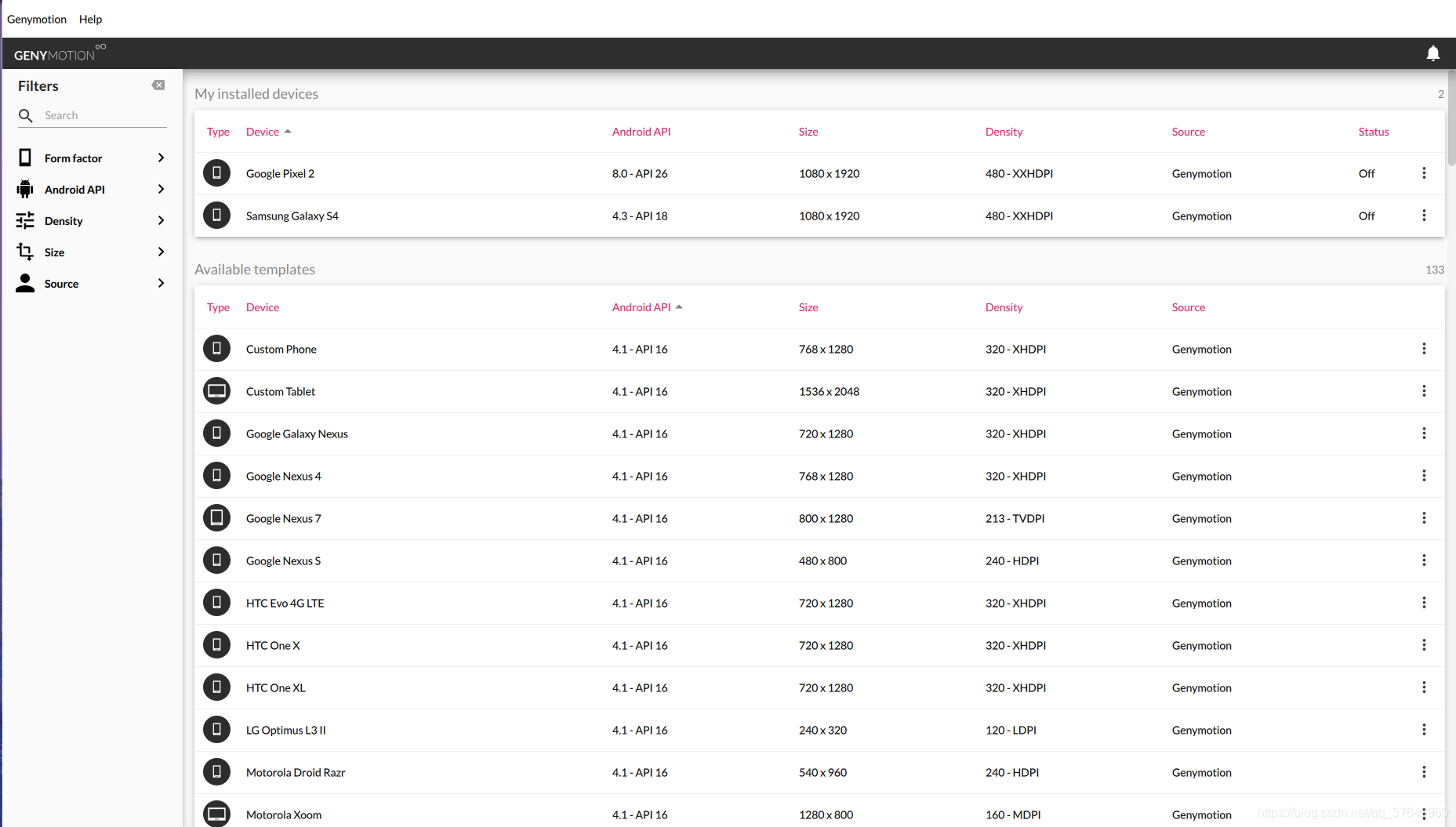Viewport: 1456px width, 827px height.
Task: Sort installed devices by Android API column
Action: click(x=641, y=132)
